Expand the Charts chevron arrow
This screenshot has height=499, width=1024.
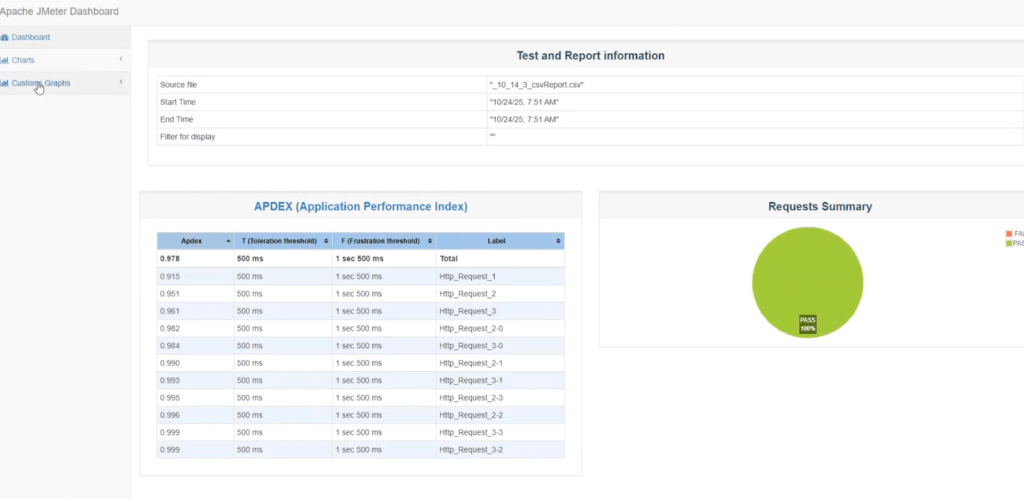click(x=121, y=60)
